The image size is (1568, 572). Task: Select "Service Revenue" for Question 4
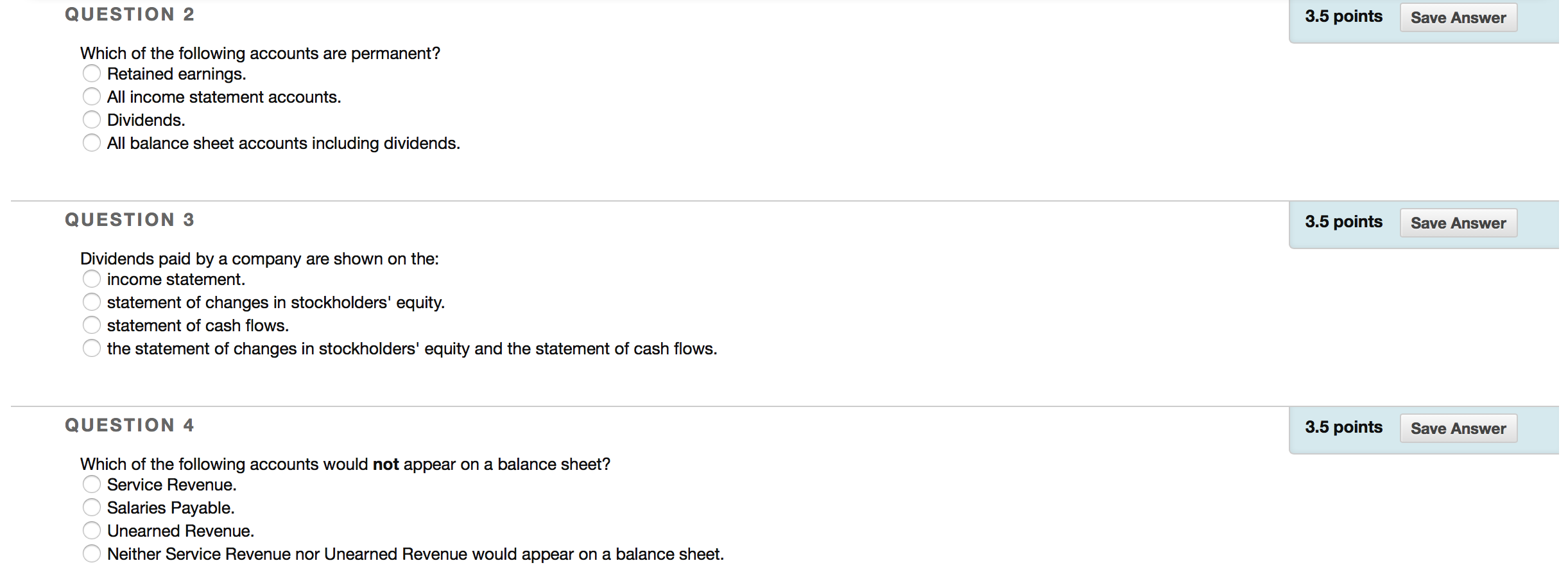(92, 484)
